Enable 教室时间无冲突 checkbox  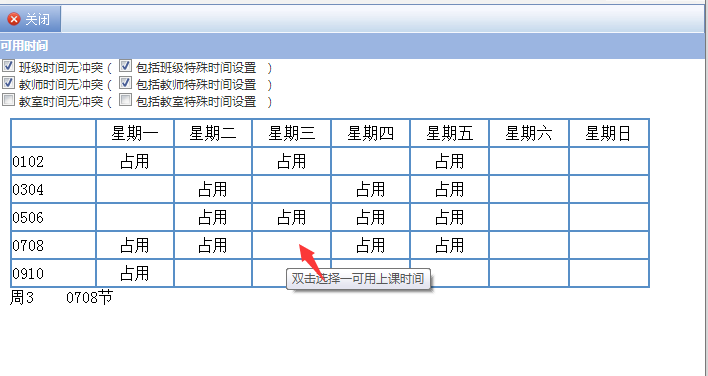(x=8, y=99)
